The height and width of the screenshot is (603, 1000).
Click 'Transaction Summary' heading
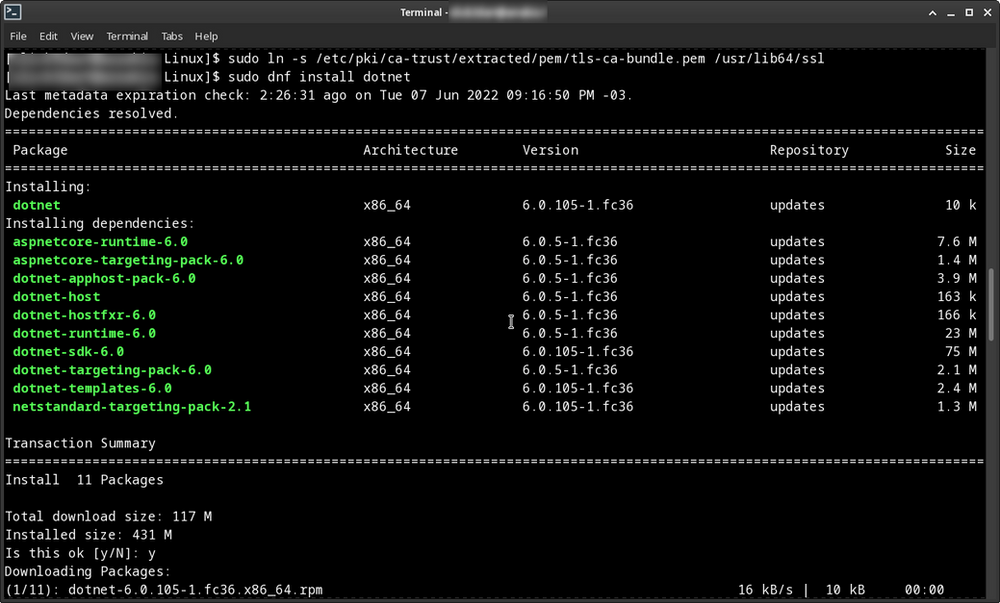coord(80,443)
